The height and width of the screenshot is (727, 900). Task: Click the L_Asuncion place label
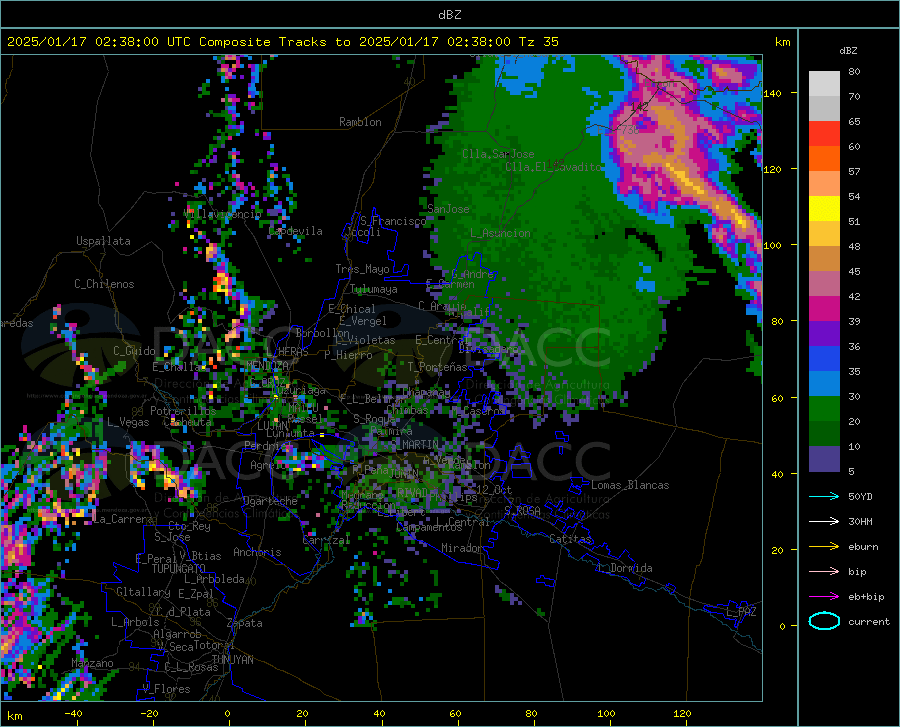point(500,233)
